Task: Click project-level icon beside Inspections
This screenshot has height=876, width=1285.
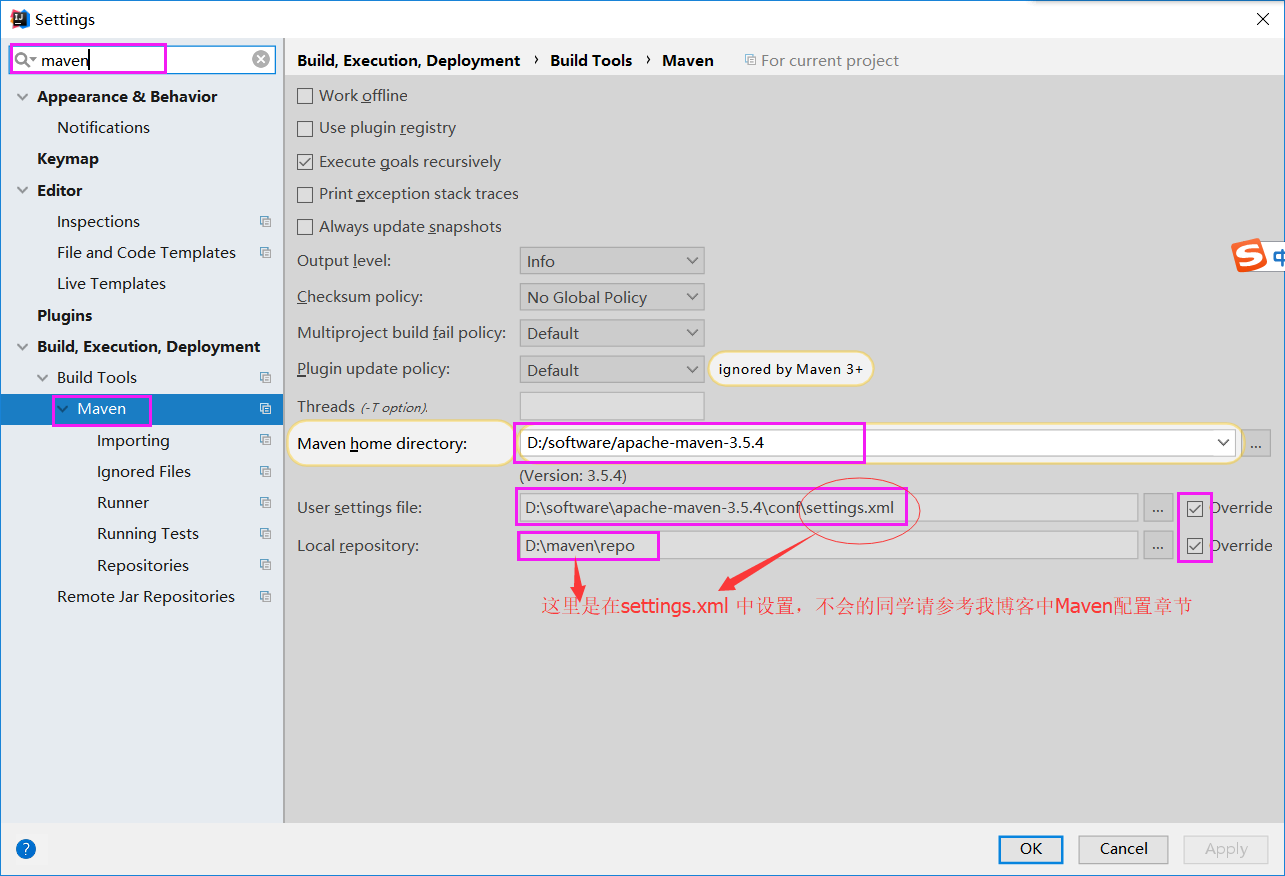Action: pos(265,221)
